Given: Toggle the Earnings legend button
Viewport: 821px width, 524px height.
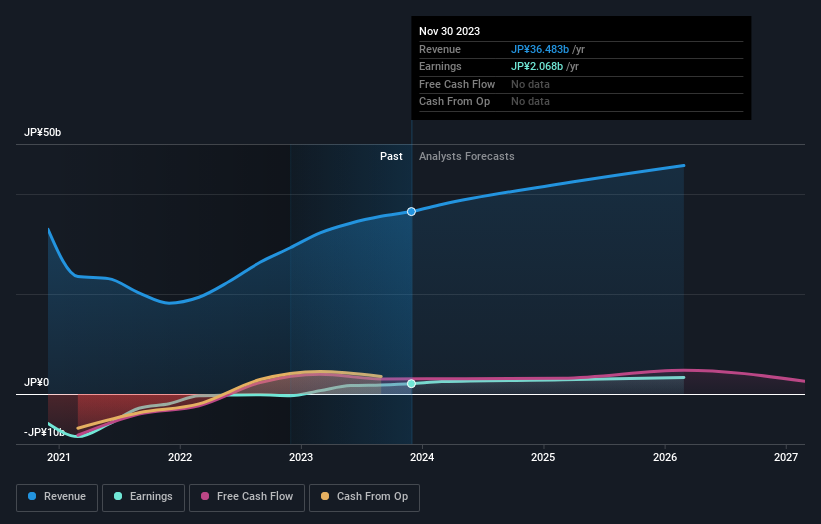Looking at the screenshot, I should 143,497.
